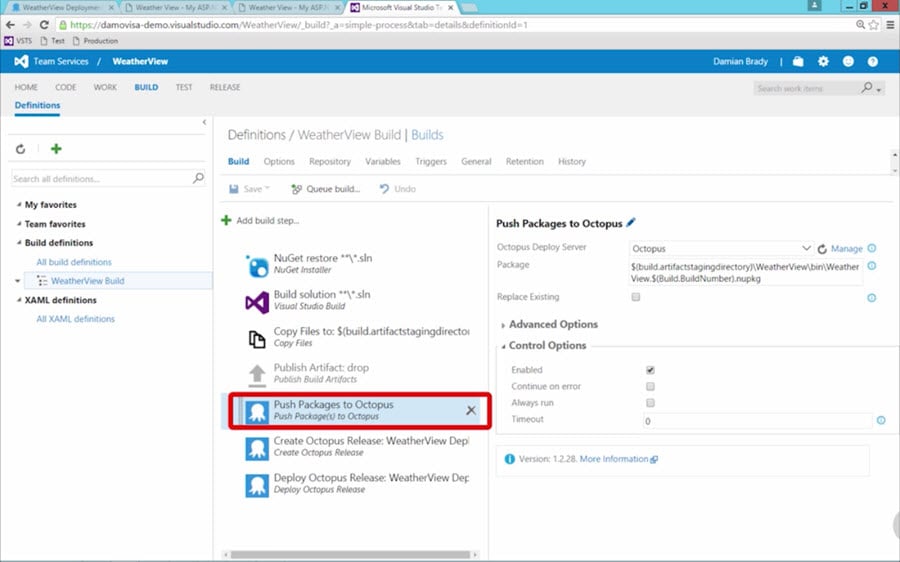Open the settings gear icon in header

tap(823, 61)
